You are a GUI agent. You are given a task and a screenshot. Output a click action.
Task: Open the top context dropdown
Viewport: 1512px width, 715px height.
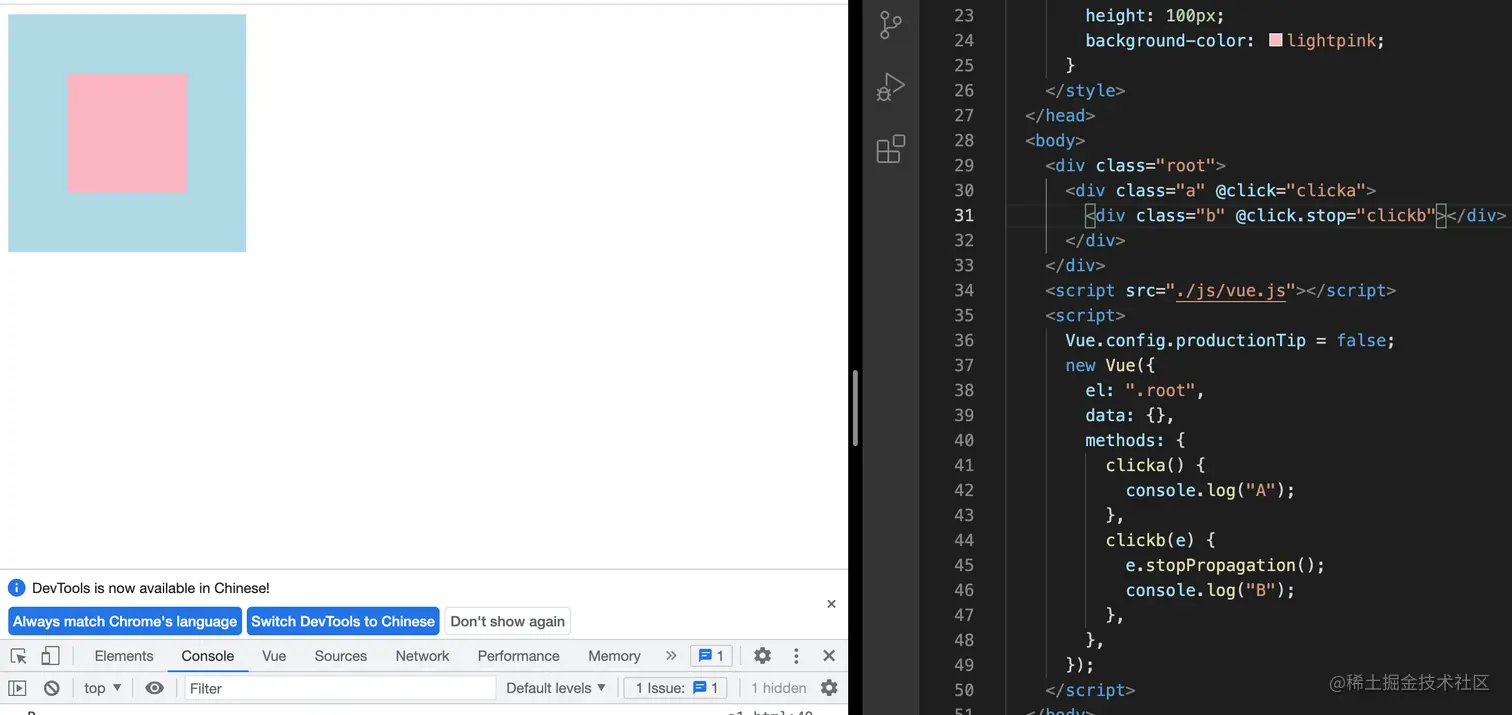[102, 688]
